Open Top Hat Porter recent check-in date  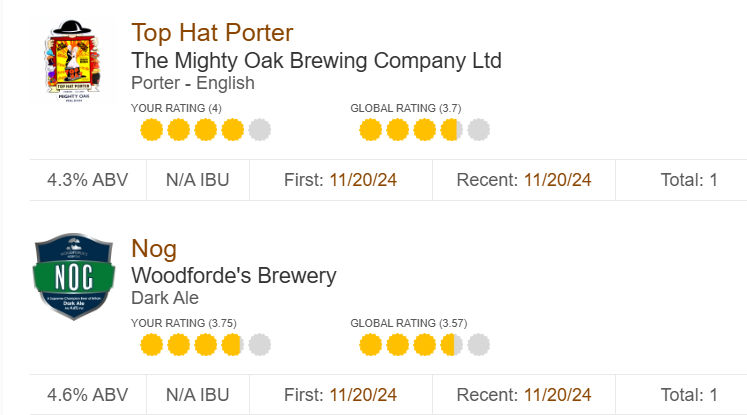coord(557,180)
